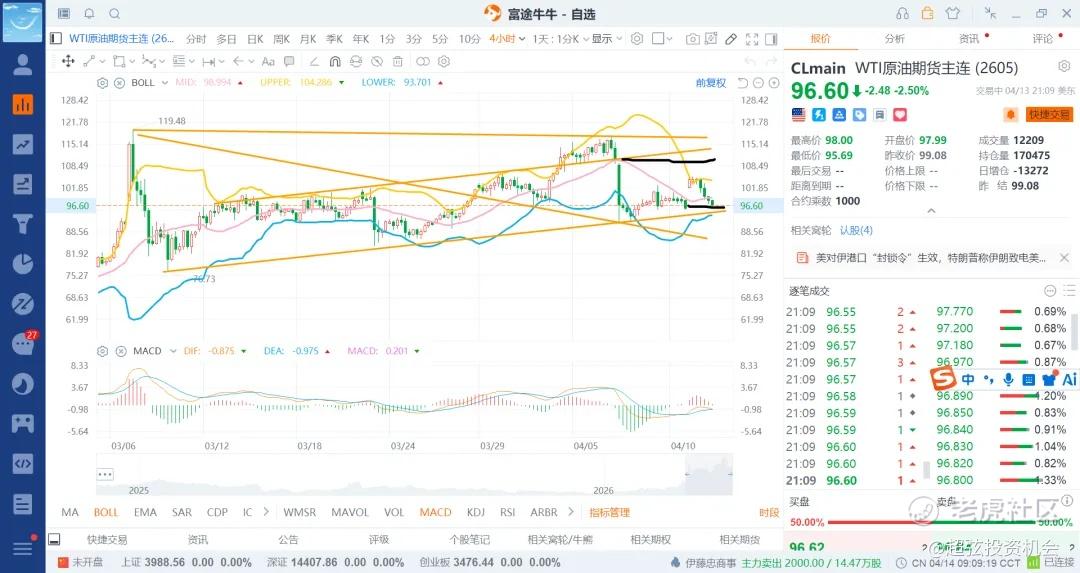The width and height of the screenshot is (1080, 573).
Task: Open the BOLL indicator dropdown arrow
Action: 165,83
